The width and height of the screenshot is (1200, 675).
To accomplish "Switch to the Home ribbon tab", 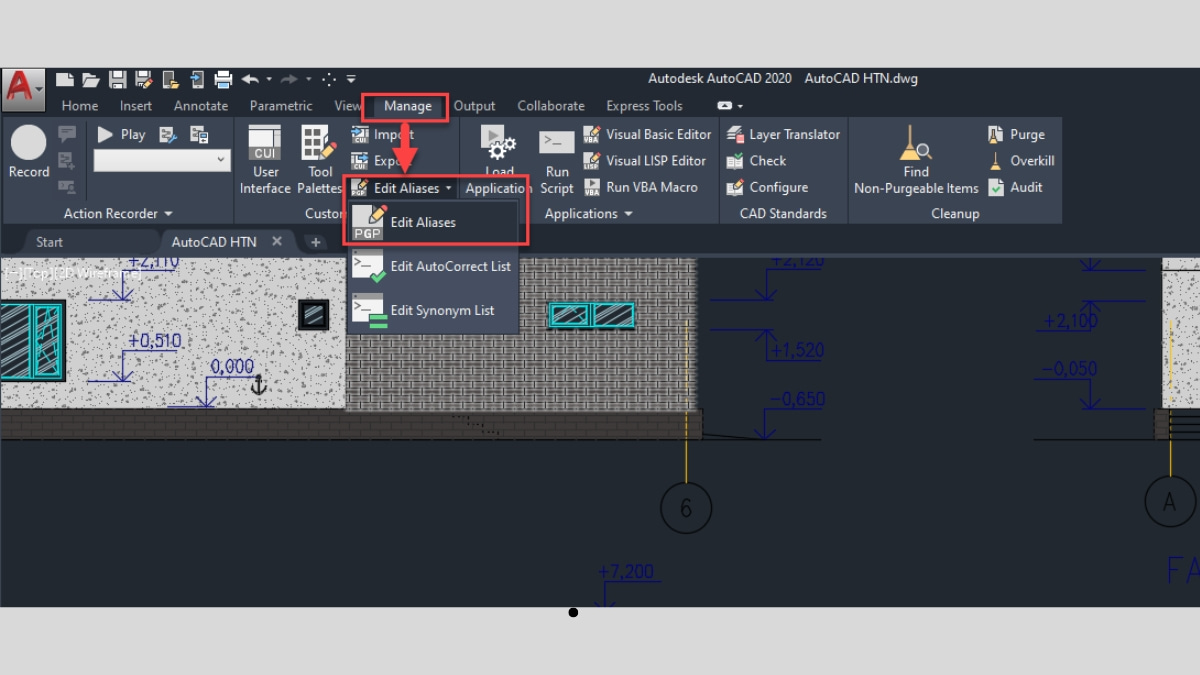I will (x=80, y=106).
